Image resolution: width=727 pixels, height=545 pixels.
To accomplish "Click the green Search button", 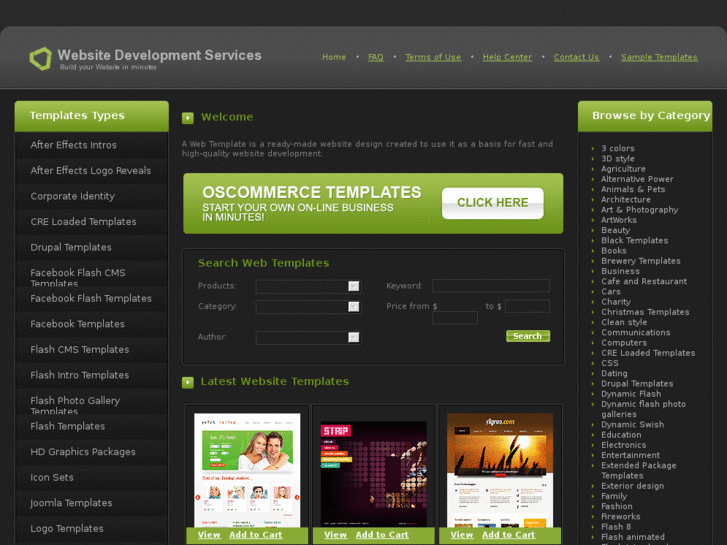I will 528,336.
